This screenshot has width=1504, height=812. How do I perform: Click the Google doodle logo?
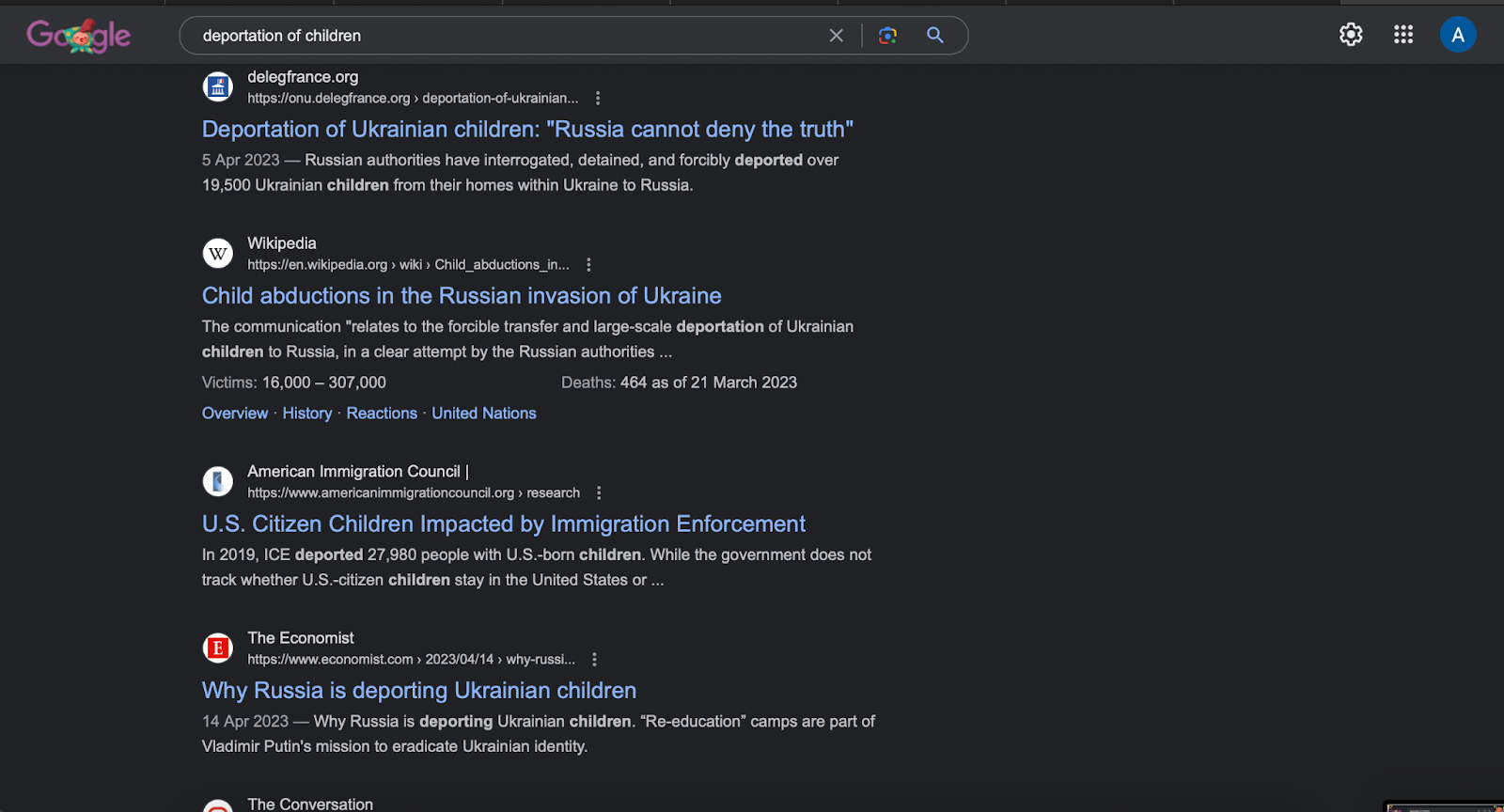tap(78, 36)
